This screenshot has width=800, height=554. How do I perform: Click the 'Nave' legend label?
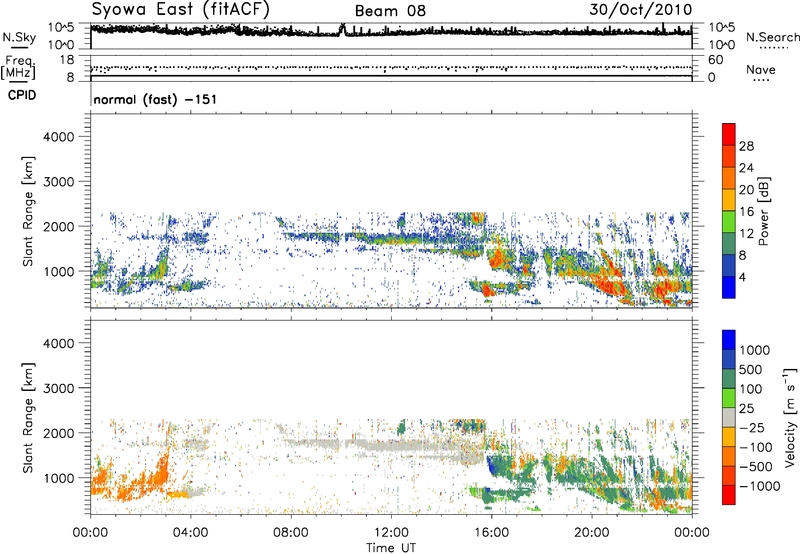pyautogui.click(x=760, y=69)
